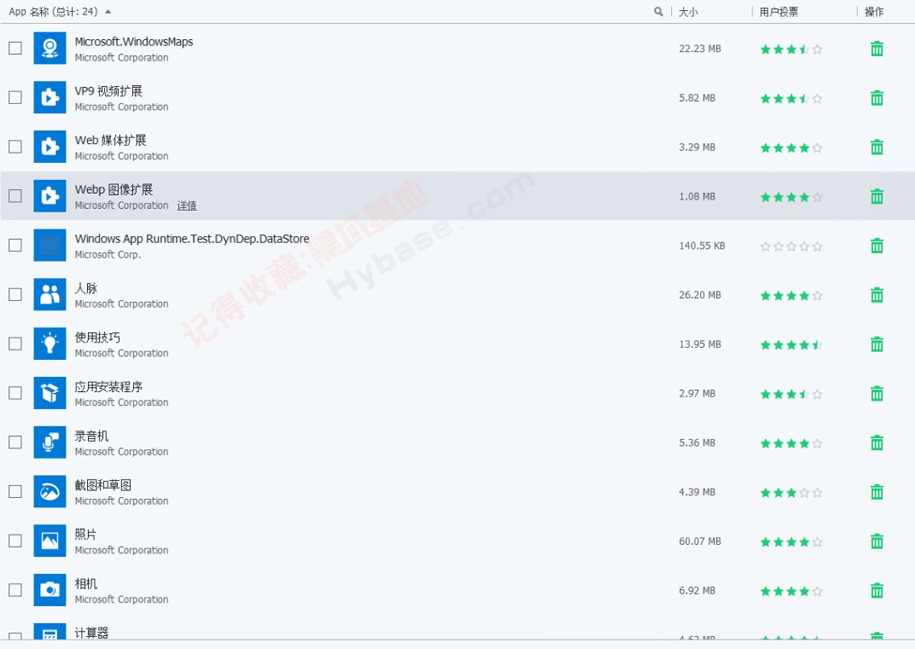Image resolution: width=915 pixels, height=649 pixels.
Task: Click the 26.20 MB size value
Action: [700, 295]
